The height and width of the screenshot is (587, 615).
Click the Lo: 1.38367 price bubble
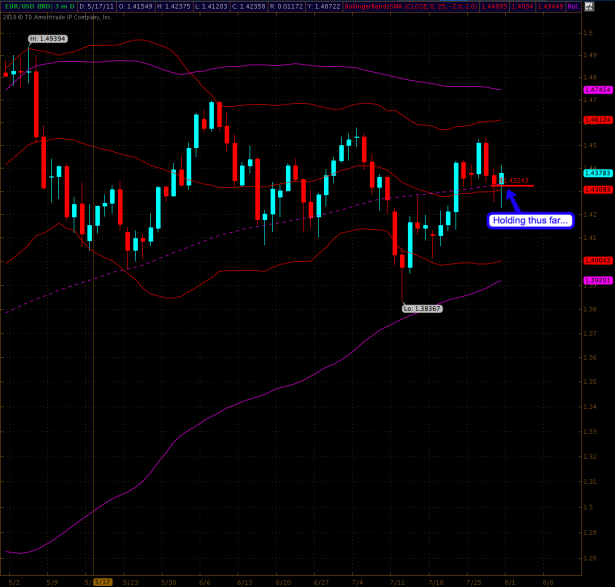[421, 309]
